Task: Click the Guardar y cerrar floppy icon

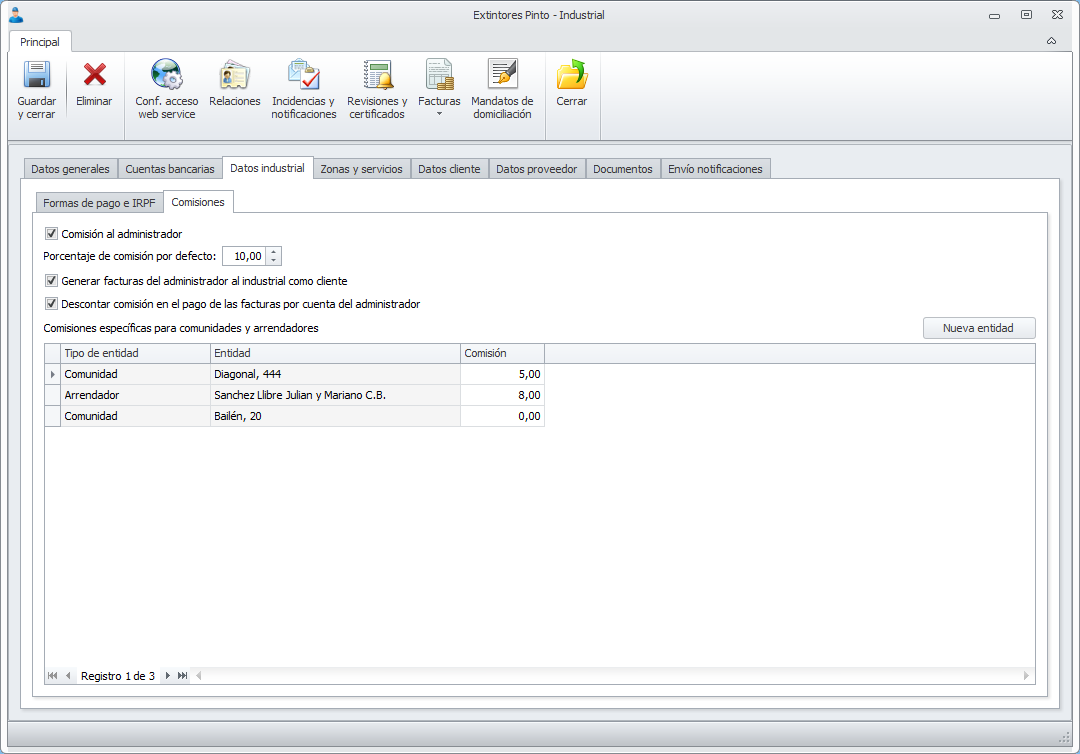Action: coord(37,75)
